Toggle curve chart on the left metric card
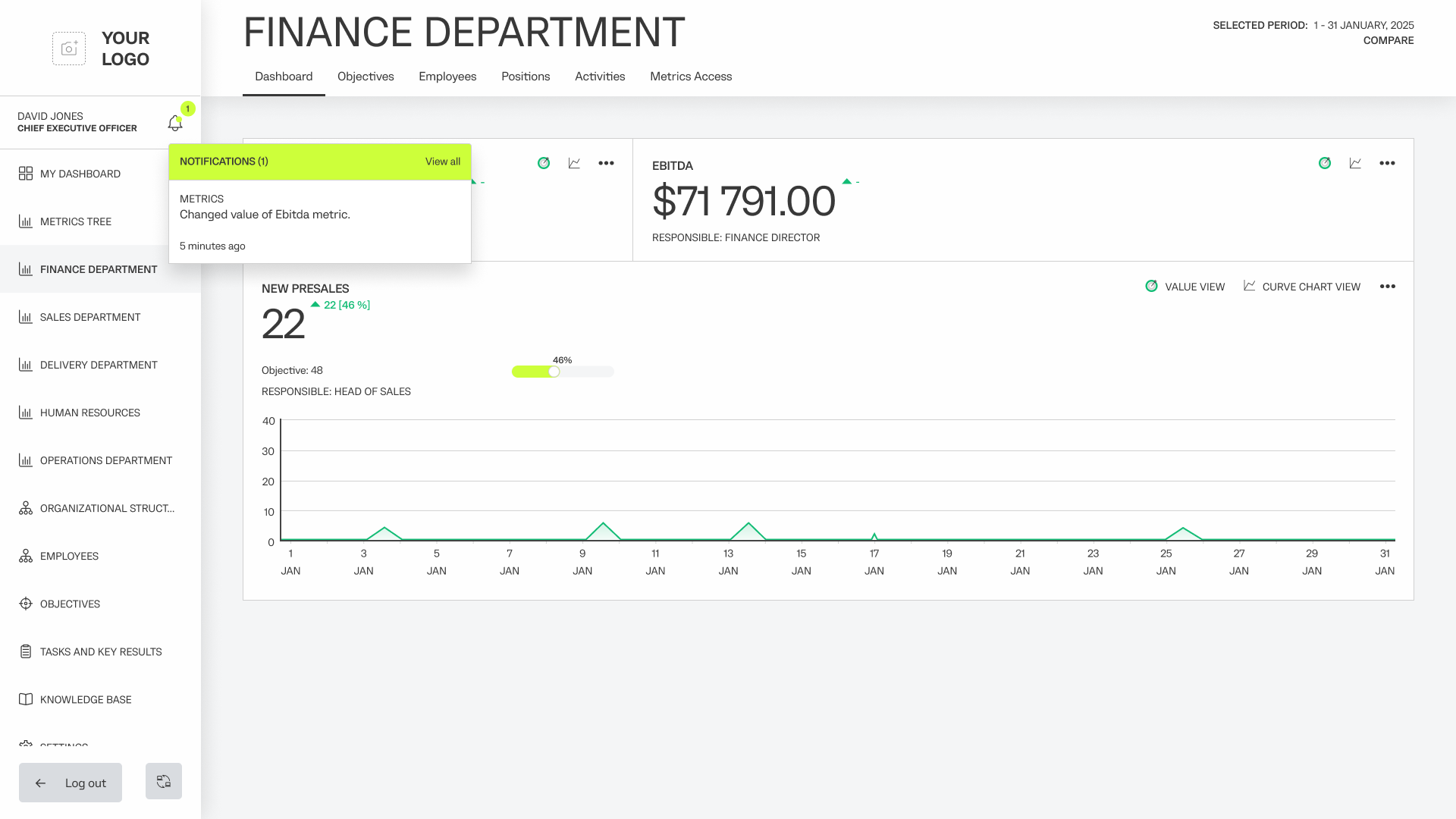The height and width of the screenshot is (819, 1456). pos(574,163)
